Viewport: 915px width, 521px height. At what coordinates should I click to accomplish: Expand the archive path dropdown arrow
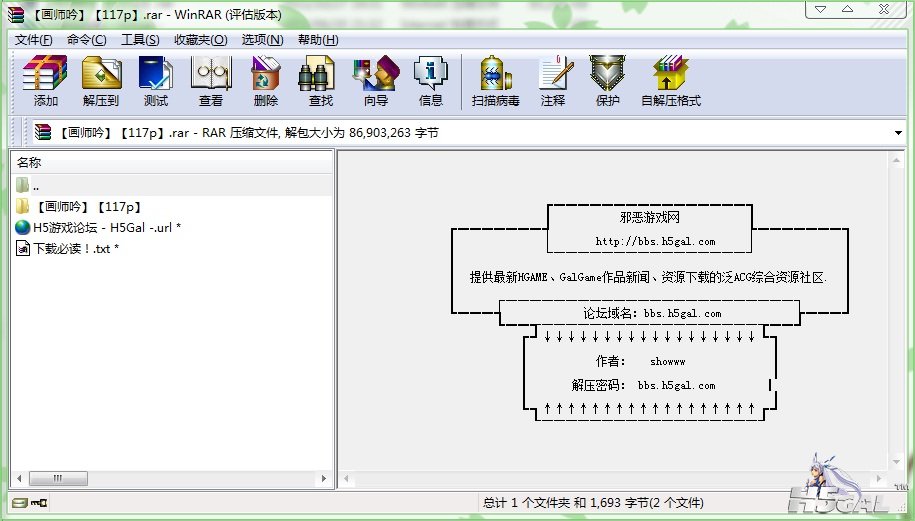[x=898, y=133]
